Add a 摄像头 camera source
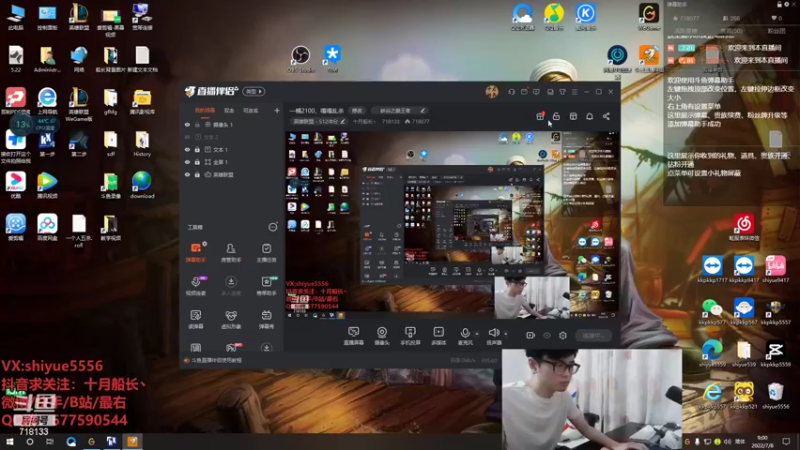Screen dimensions: 800x450 point(382,336)
